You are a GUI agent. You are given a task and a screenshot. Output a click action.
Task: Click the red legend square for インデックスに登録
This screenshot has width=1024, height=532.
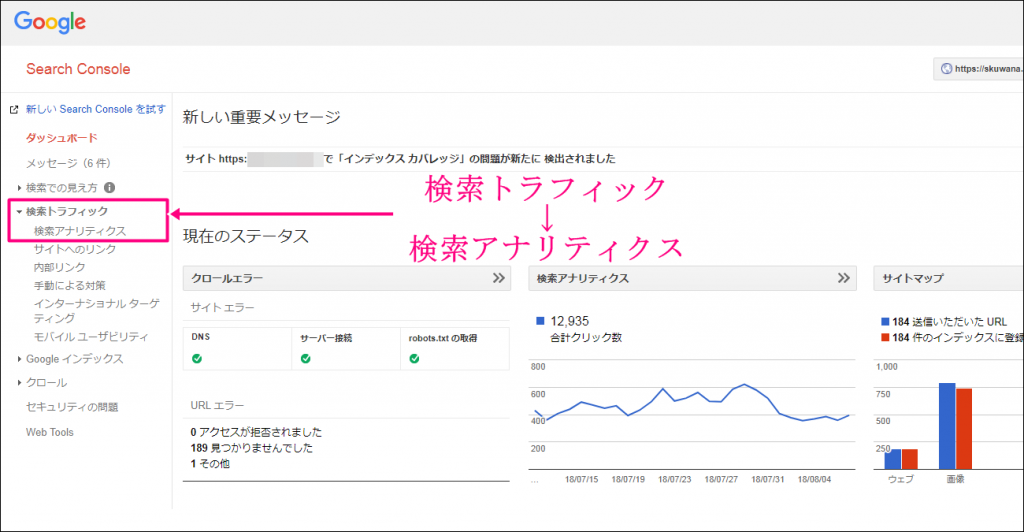[x=885, y=337]
